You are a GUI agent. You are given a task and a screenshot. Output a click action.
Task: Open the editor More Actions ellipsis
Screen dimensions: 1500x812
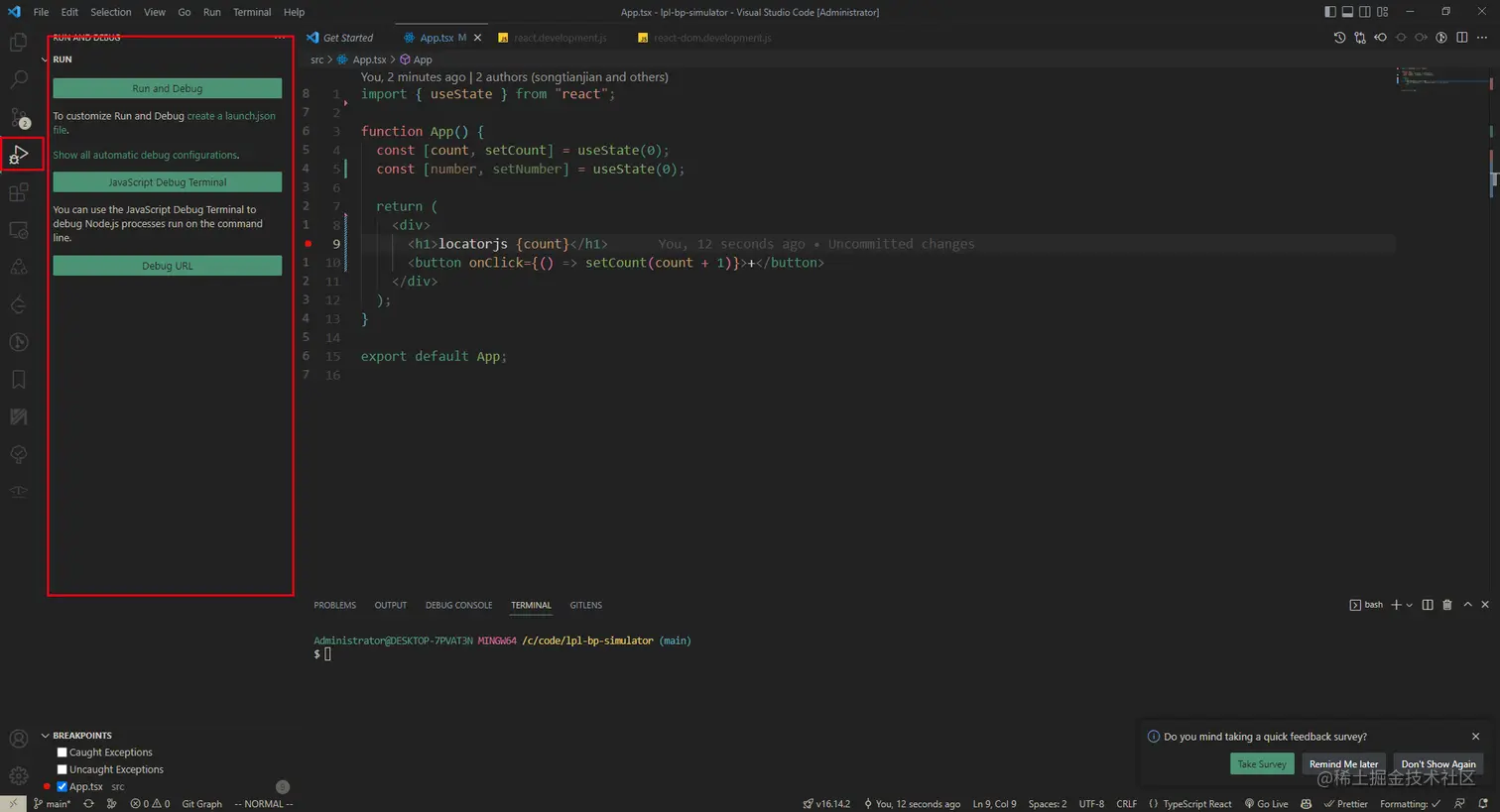(x=1482, y=38)
